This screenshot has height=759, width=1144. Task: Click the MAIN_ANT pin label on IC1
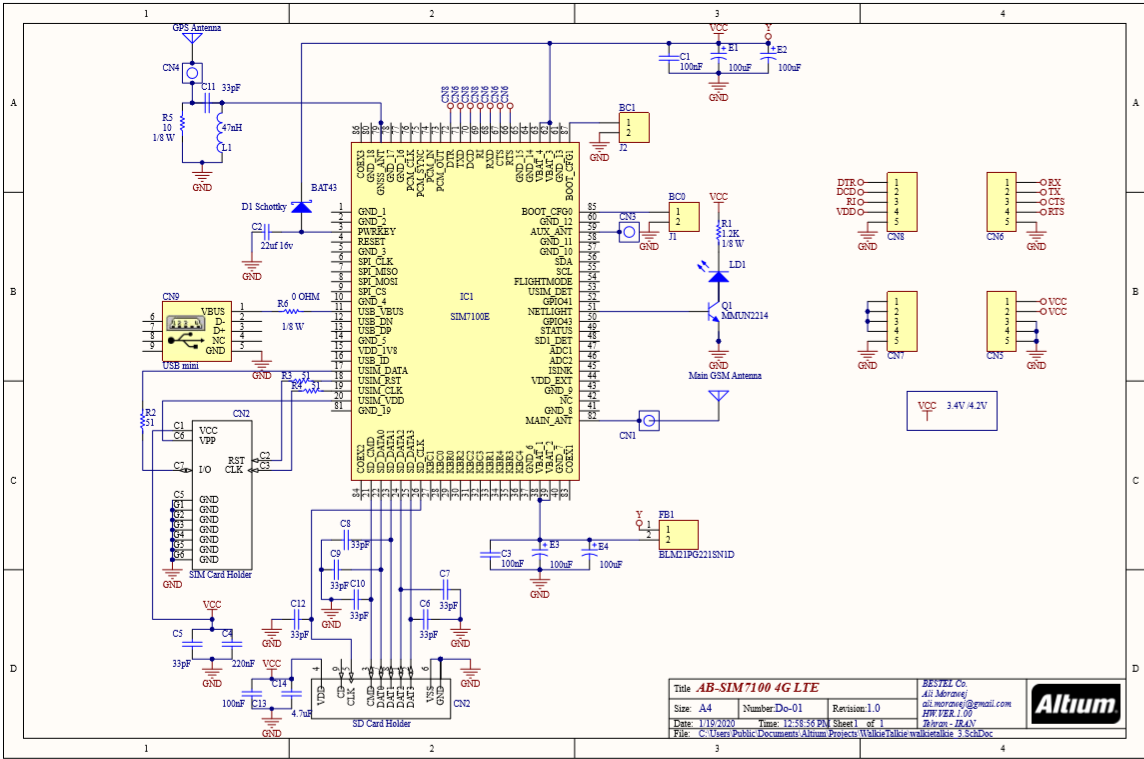pos(549,420)
